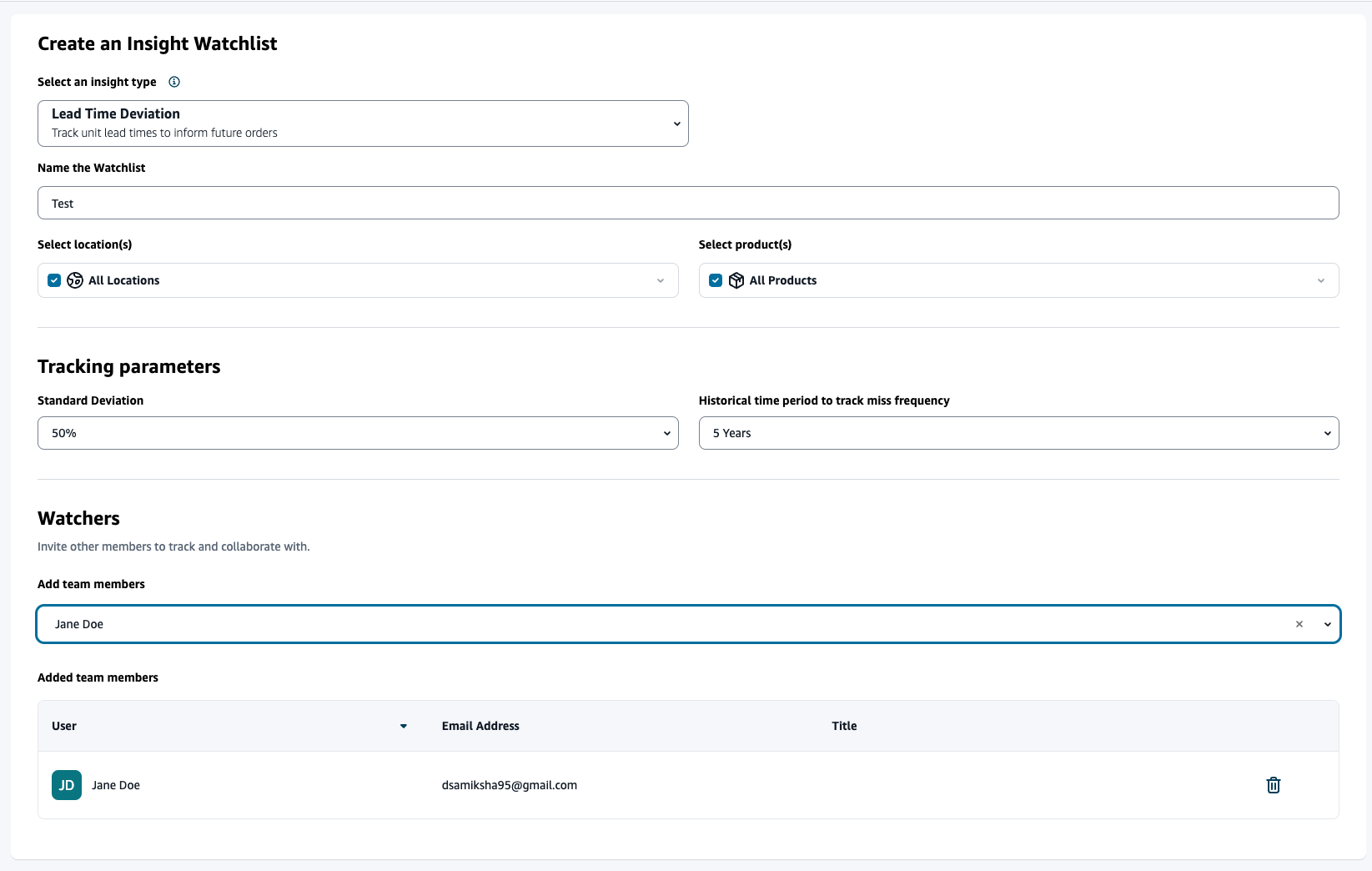The height and width of the screenshot is (871, 1372).
Task: Click the globe icon next to All Locations
Action: 75,280
